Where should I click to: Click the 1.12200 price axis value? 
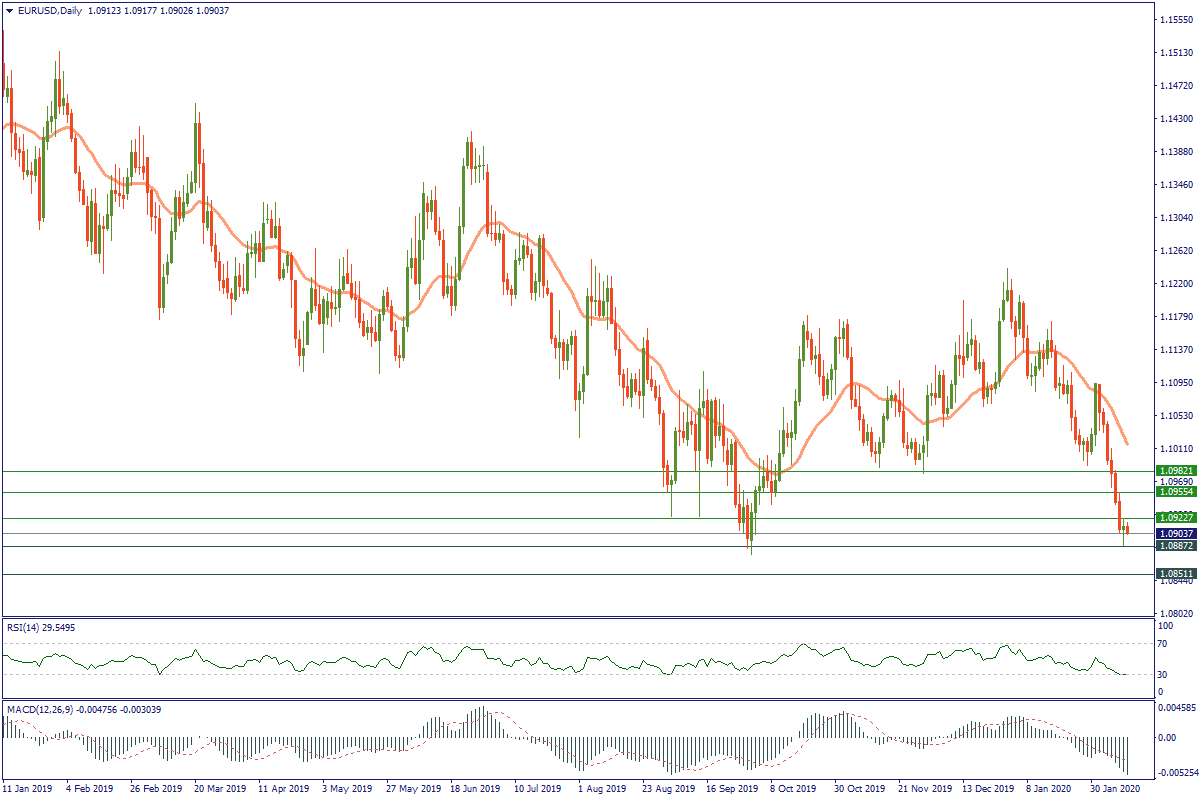pos(1176,284)
